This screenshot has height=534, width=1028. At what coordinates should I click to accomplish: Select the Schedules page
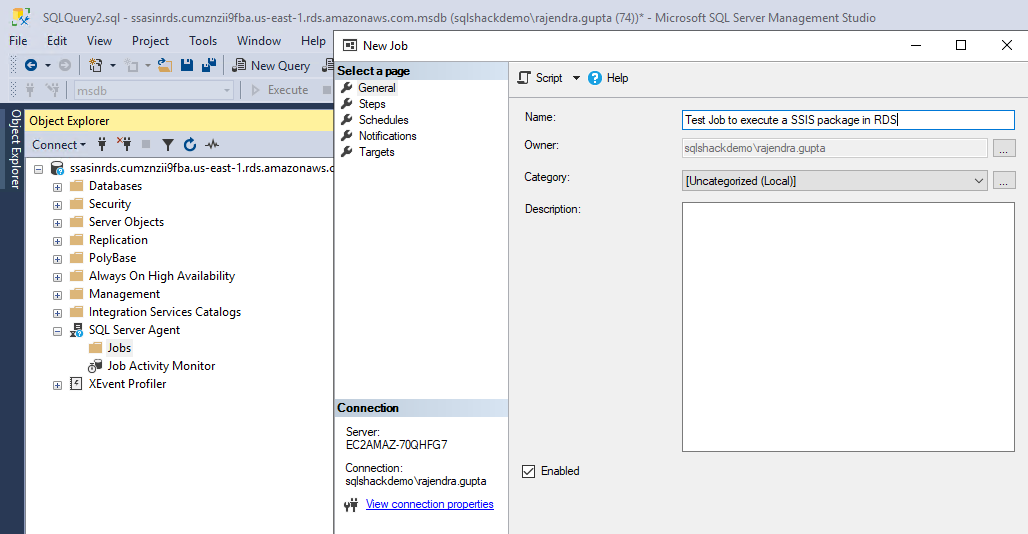(383, 120)
